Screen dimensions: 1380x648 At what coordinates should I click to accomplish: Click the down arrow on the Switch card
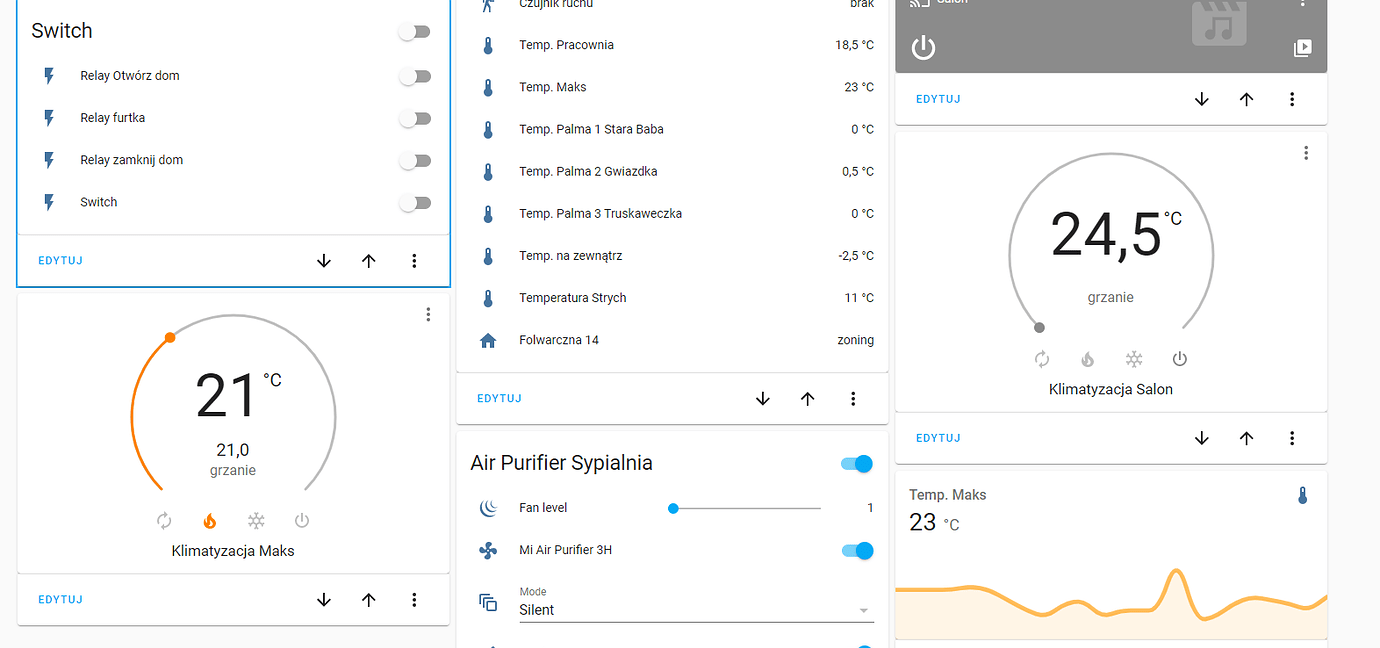(x=323, y=260)
